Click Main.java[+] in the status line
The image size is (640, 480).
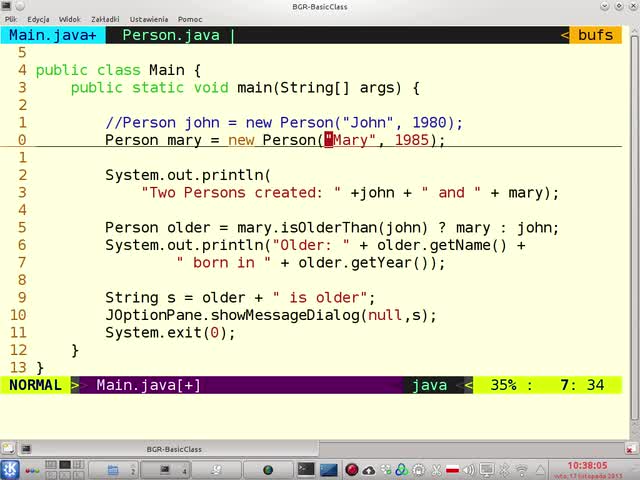click(x=148, y=385)
